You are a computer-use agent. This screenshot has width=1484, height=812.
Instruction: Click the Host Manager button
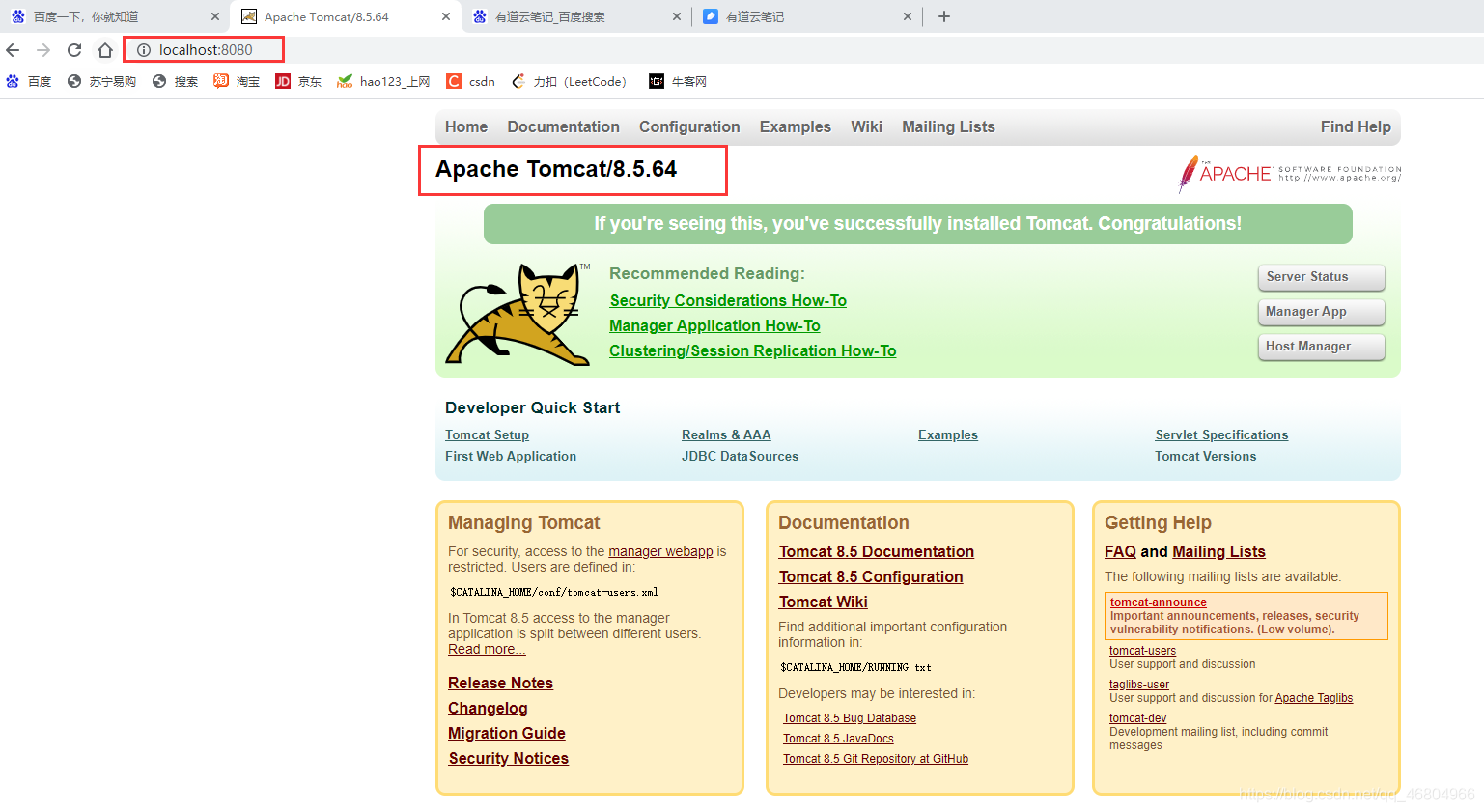coord(1322,347)
